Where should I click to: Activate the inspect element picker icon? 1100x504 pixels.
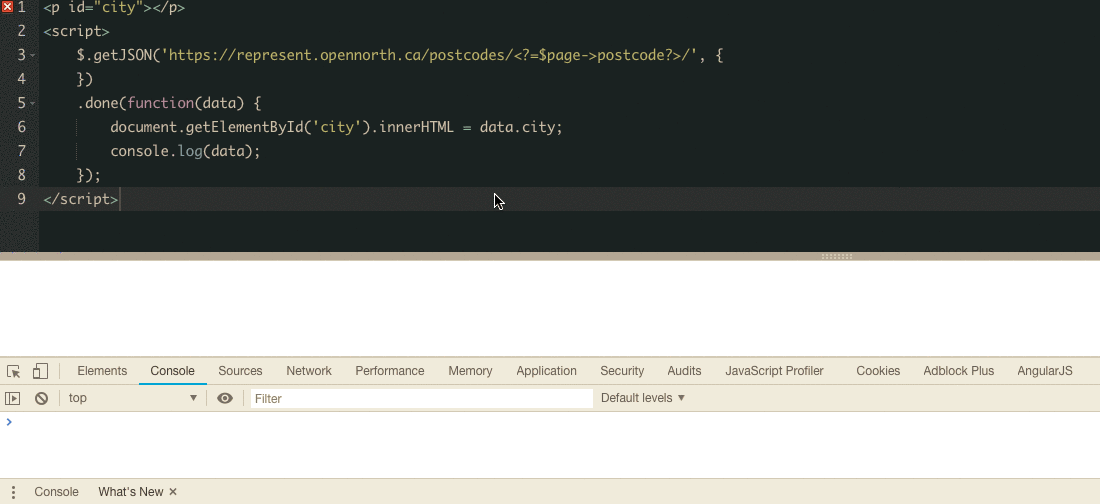(x=14, y=371)
